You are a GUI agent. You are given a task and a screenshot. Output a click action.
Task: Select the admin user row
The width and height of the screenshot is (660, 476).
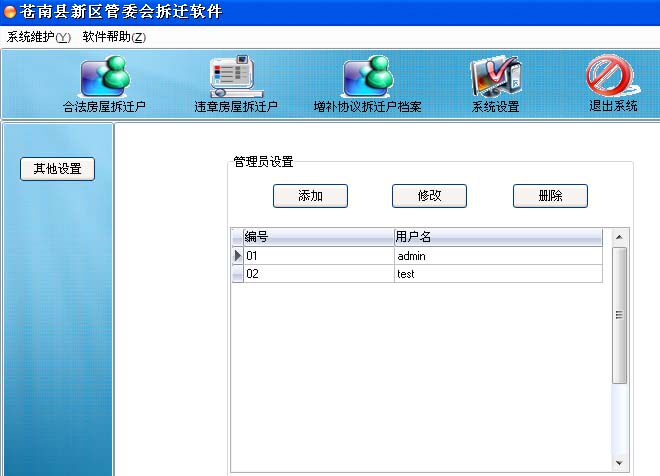click(498, 256)
